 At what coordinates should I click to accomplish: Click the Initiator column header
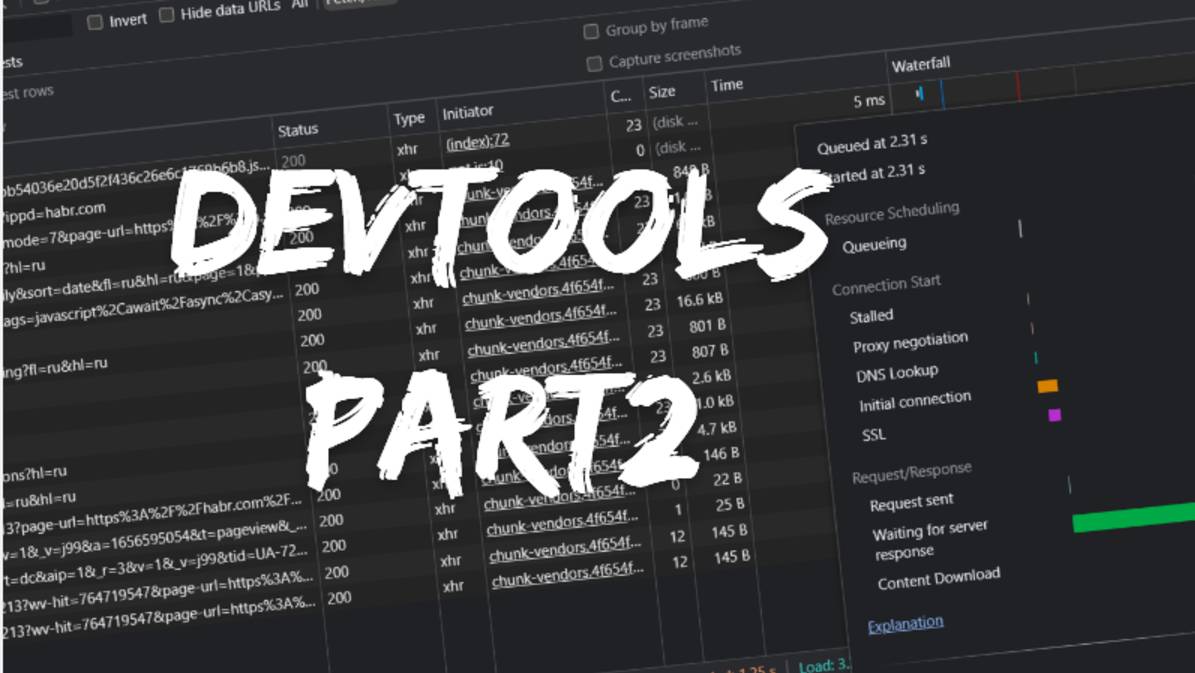coord(468,112)
